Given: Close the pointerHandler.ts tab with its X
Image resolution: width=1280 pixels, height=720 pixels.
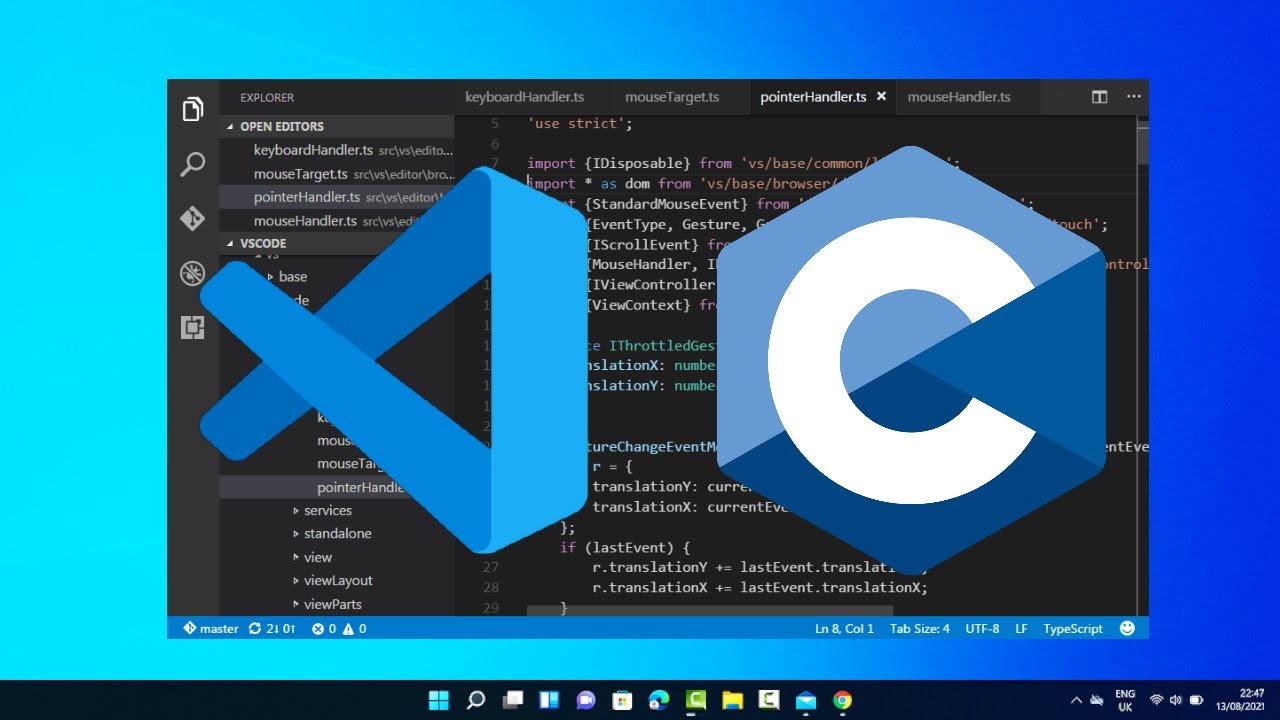Looking at the screenshot, I should click(x=881, y=97).
